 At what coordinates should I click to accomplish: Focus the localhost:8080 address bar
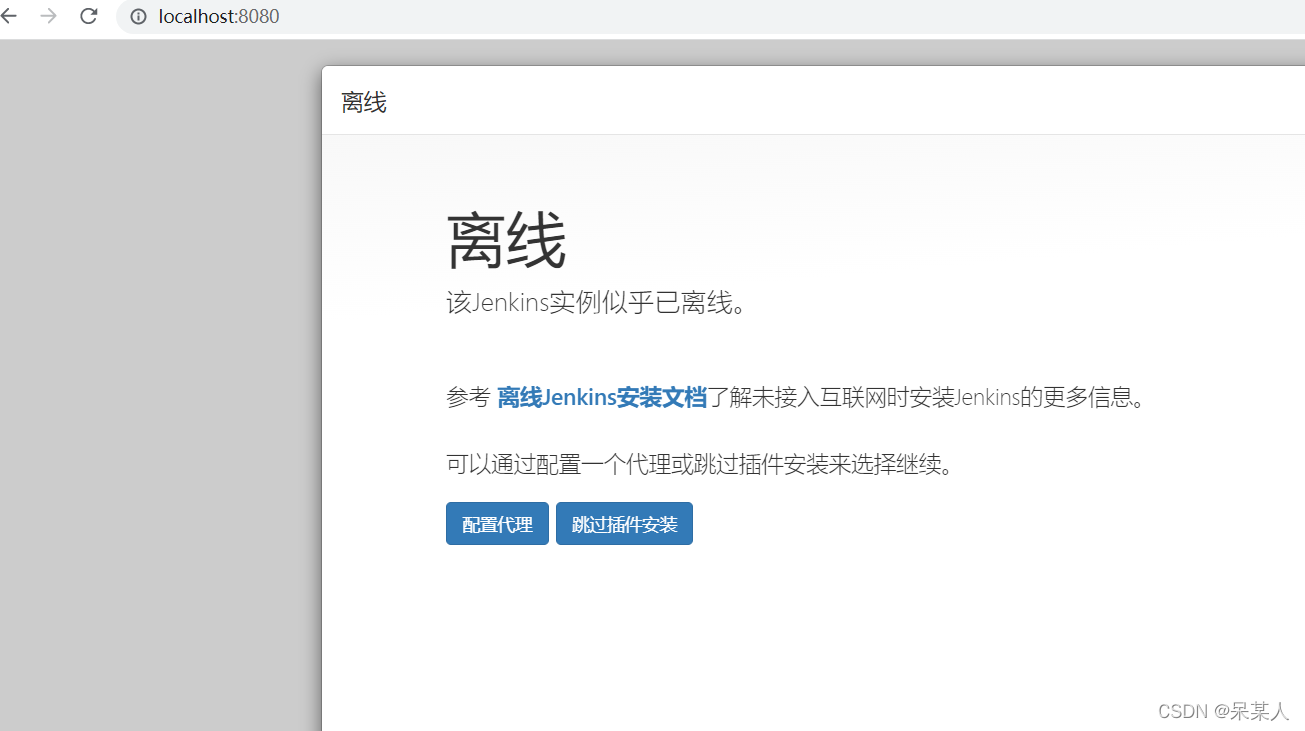pos(710,16)
